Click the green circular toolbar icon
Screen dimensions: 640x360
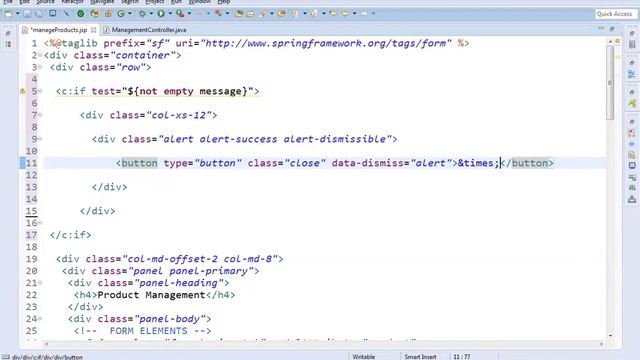click(80, 14)
